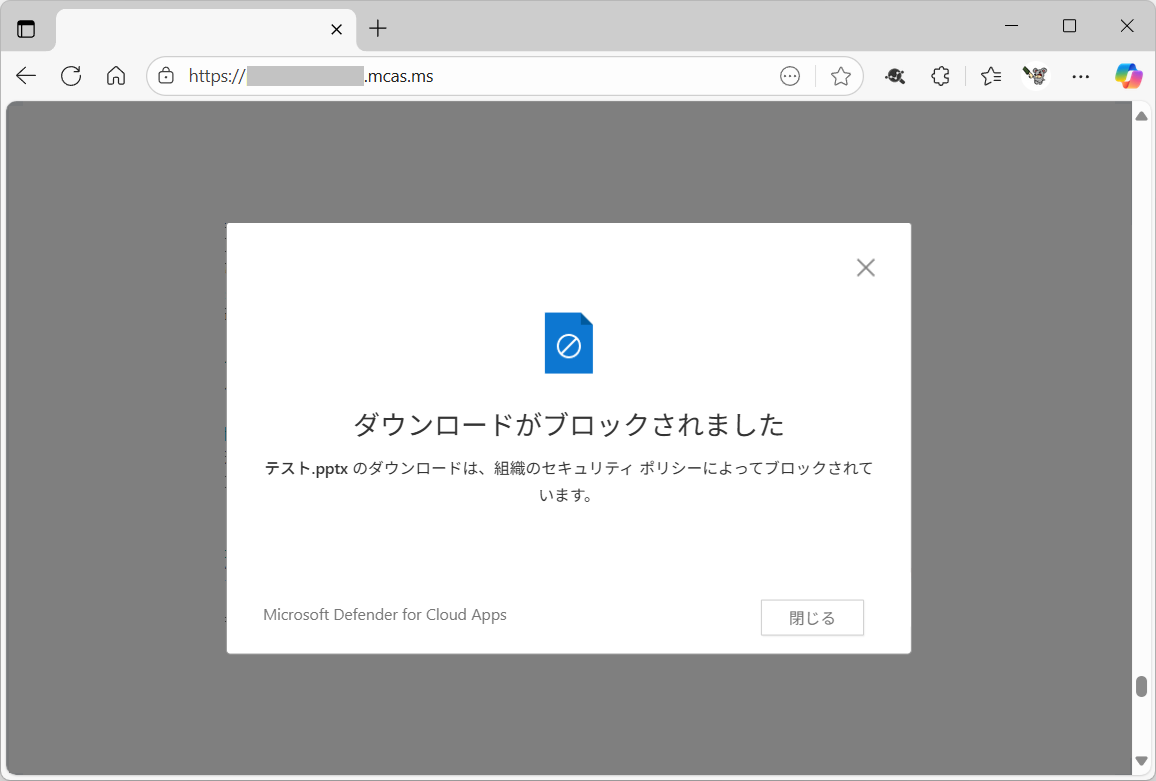Open the address bar more options circle
This screenshot has height=781, width=1156.
tap(790, 76)
